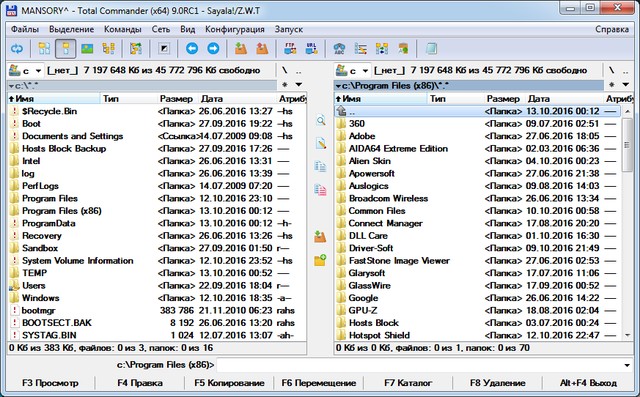Viewport: 640px width, 397px height.
Task: Open the synchronize directories icon
Action: [x=382, y=49]
